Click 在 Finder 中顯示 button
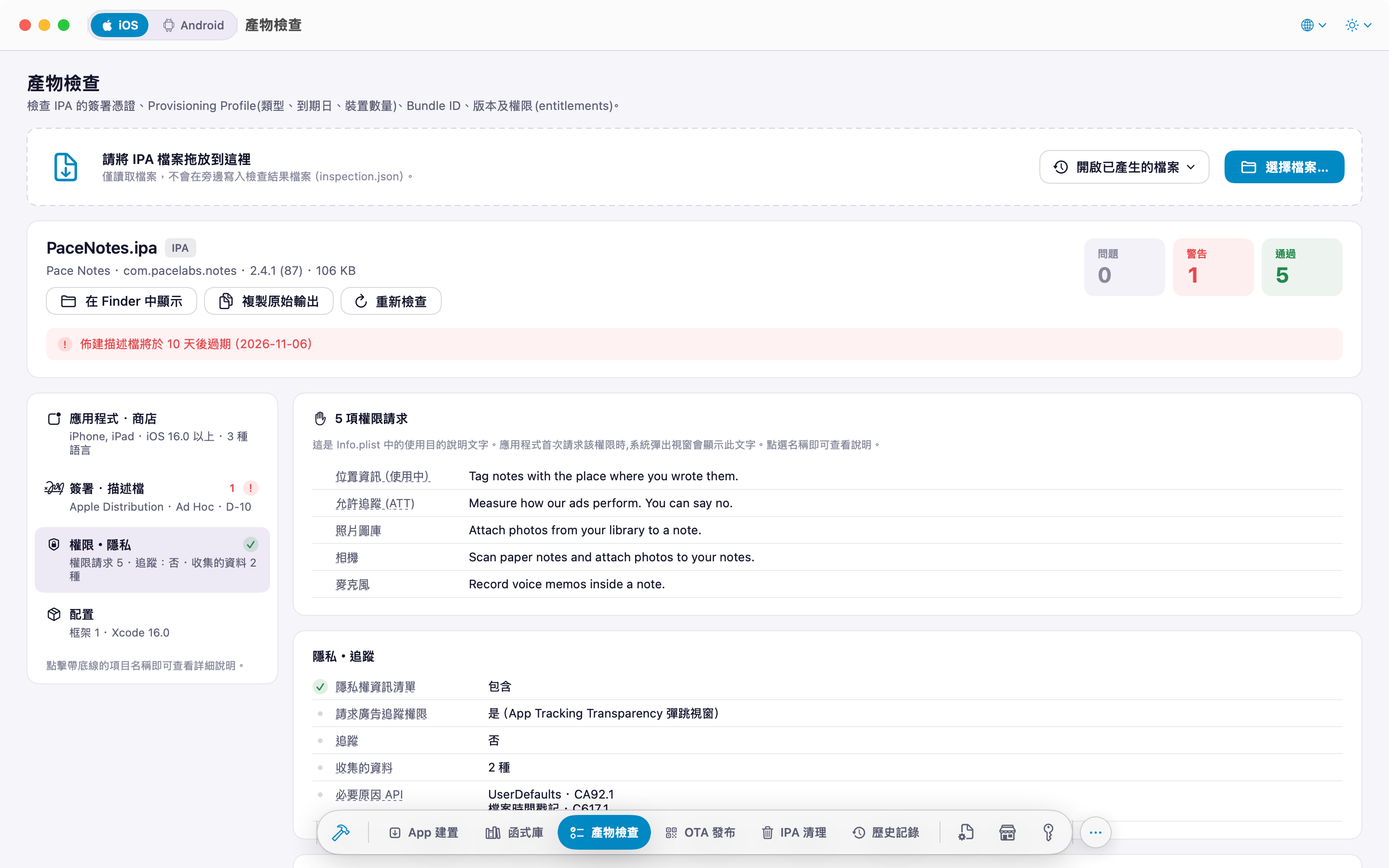Image resolution: width=1389 pixels, height=868 pixels. 122,301
